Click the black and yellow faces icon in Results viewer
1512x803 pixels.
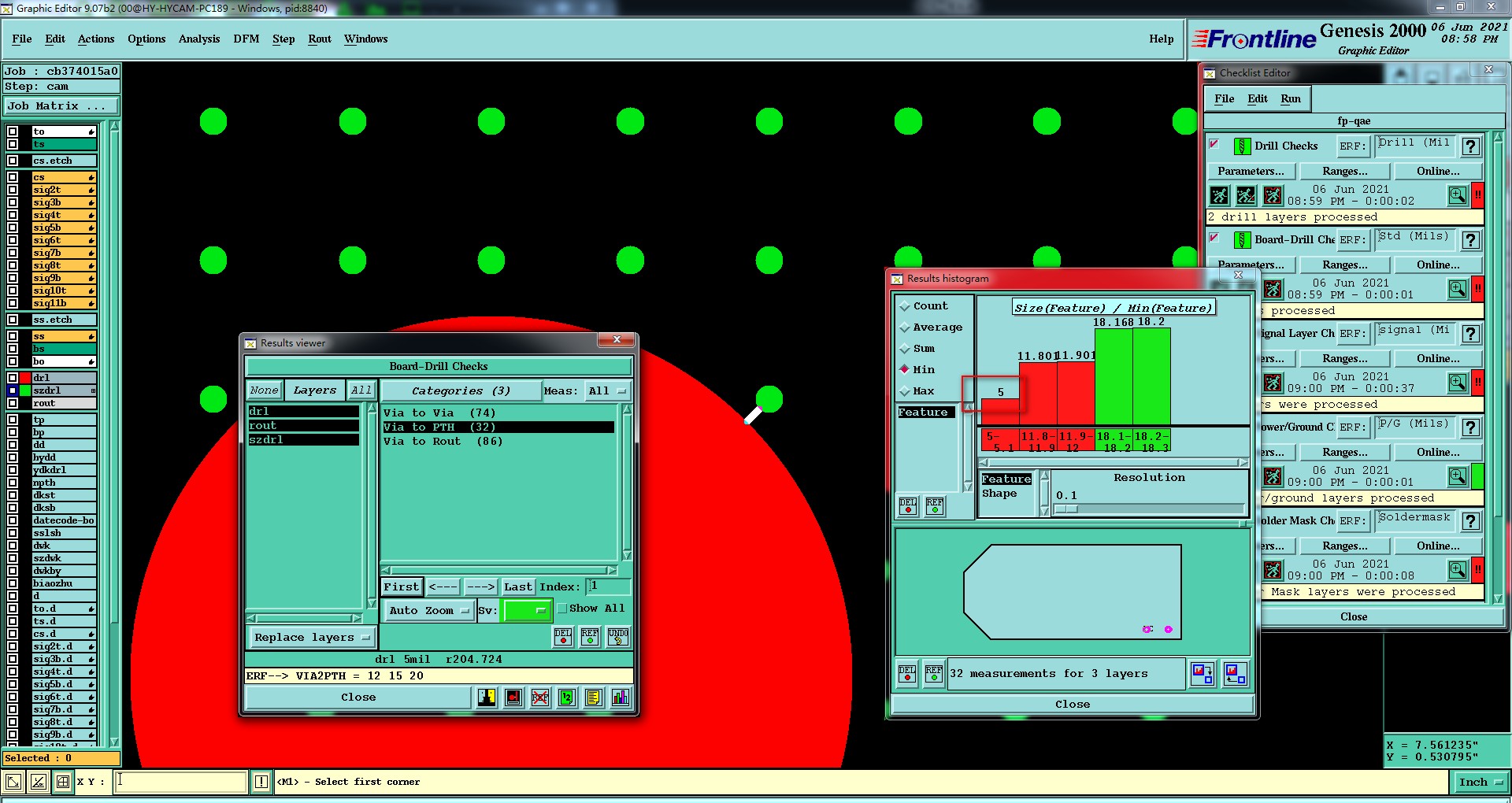click(487, 698)
